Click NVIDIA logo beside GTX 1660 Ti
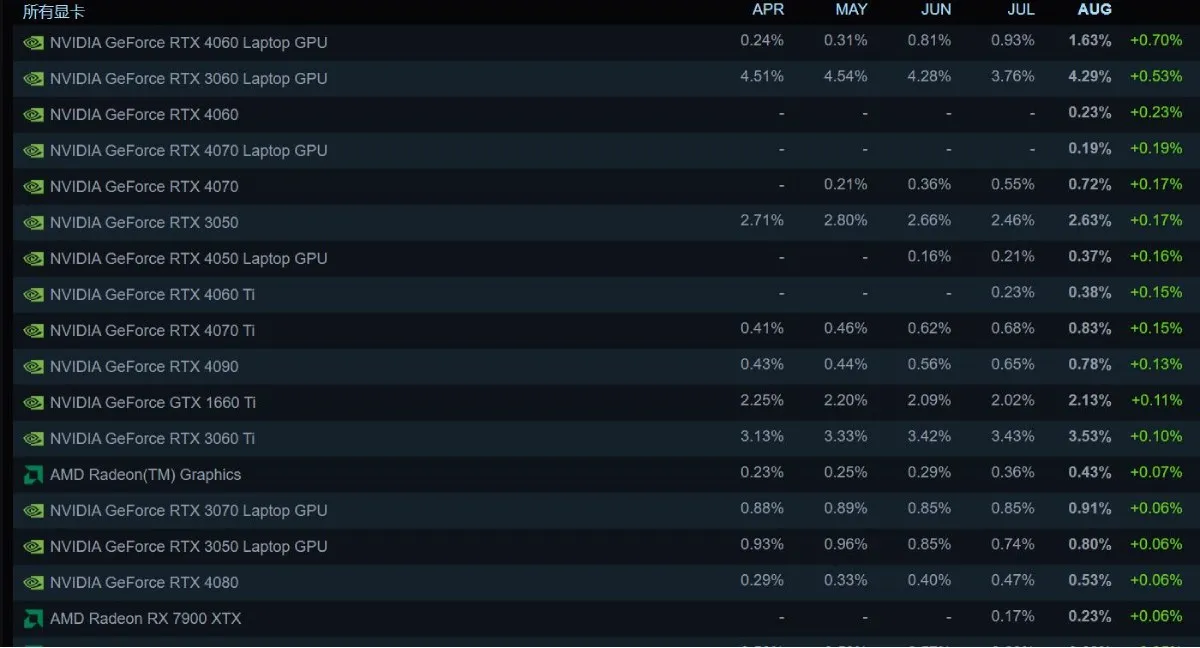The image size is (1200, 648). [33, 403]
